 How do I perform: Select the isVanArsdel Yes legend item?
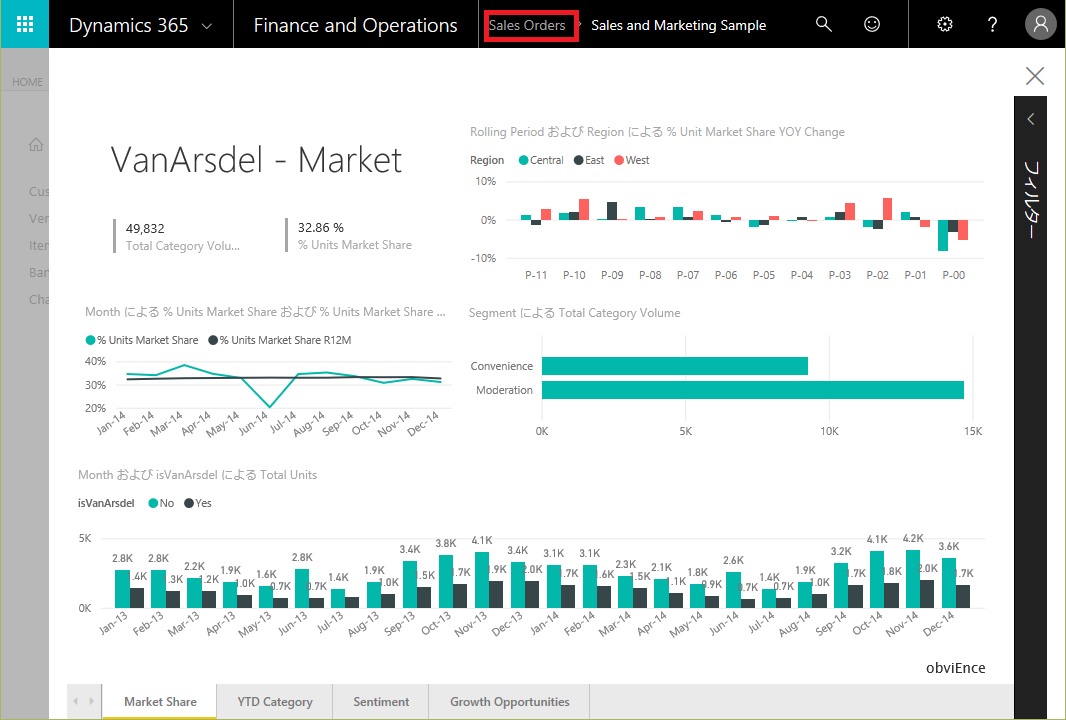pyautogui.click(x=198, y=503)
